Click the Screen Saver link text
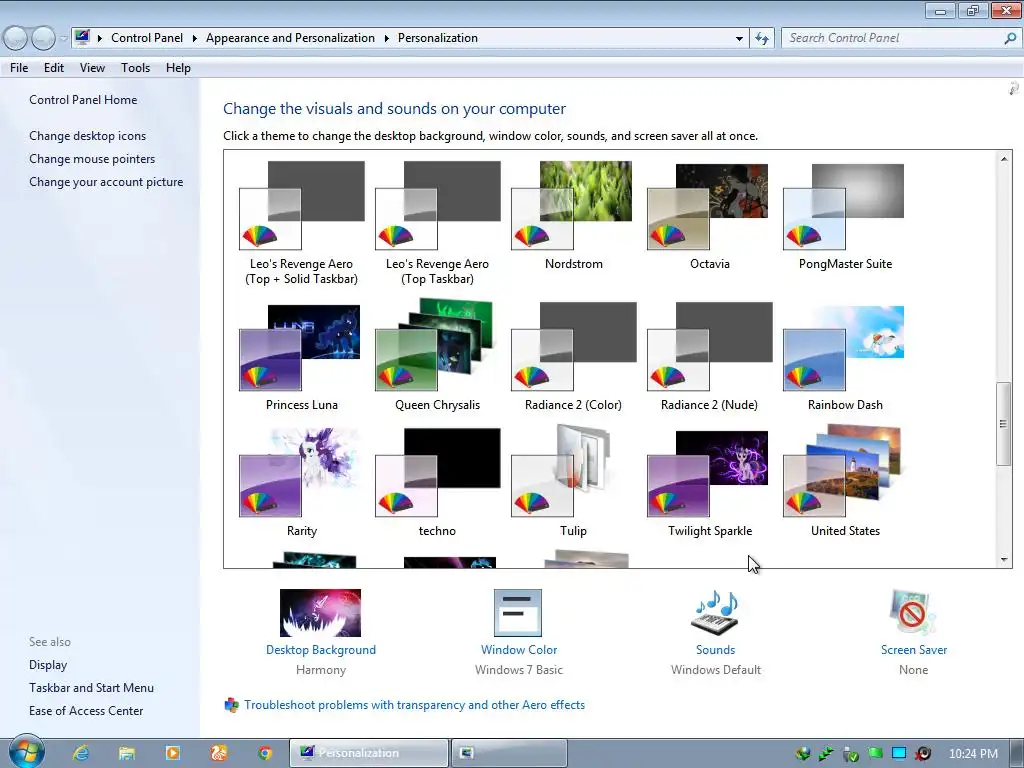This screenshot has width=1024, height=768. point(914,650)
